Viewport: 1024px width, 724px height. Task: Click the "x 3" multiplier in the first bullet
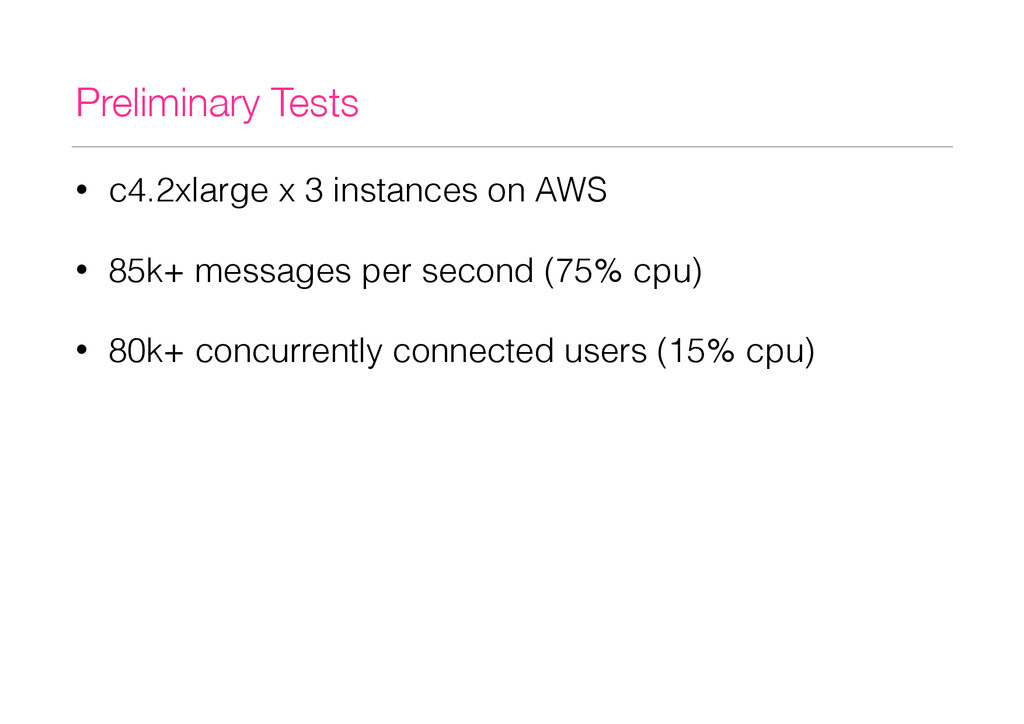(x=301, y=190)
